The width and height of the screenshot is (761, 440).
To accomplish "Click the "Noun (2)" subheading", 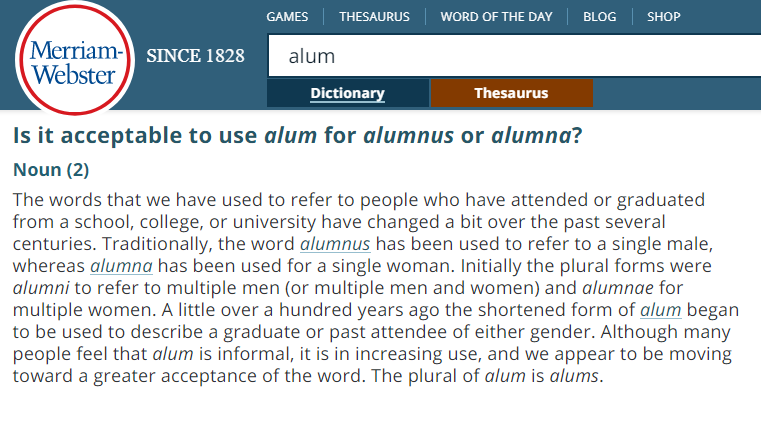I will (51, 170).
